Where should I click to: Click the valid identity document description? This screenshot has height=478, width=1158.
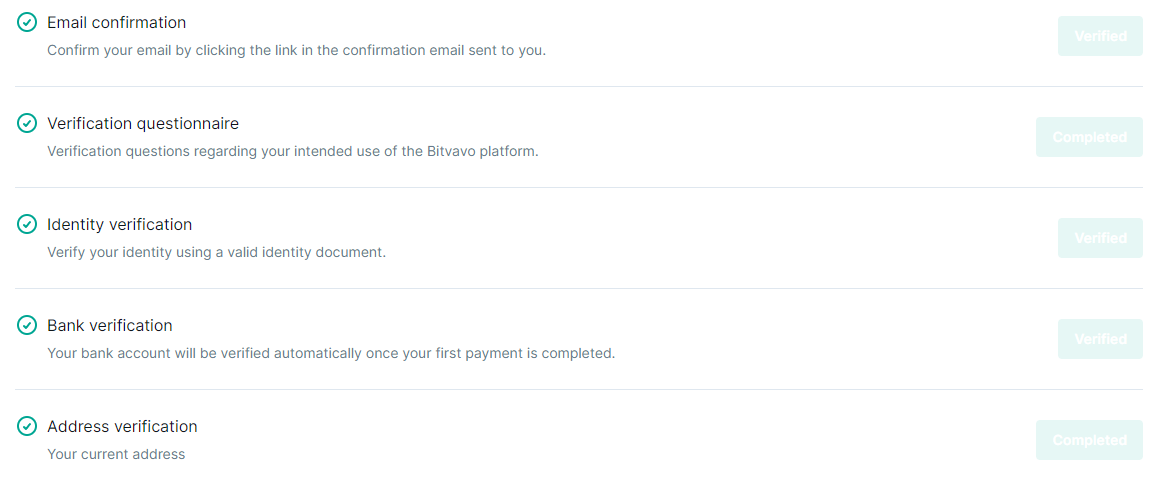point(217,253)
